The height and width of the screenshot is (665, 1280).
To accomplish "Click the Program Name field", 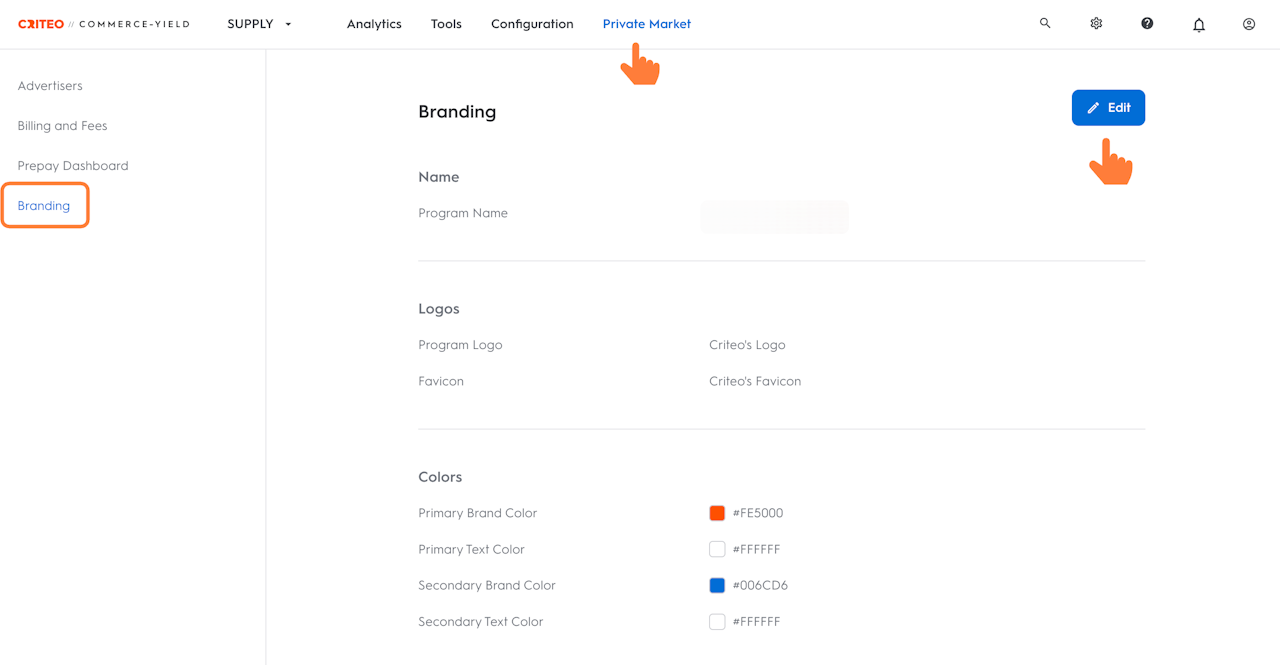I will point(775,217).
